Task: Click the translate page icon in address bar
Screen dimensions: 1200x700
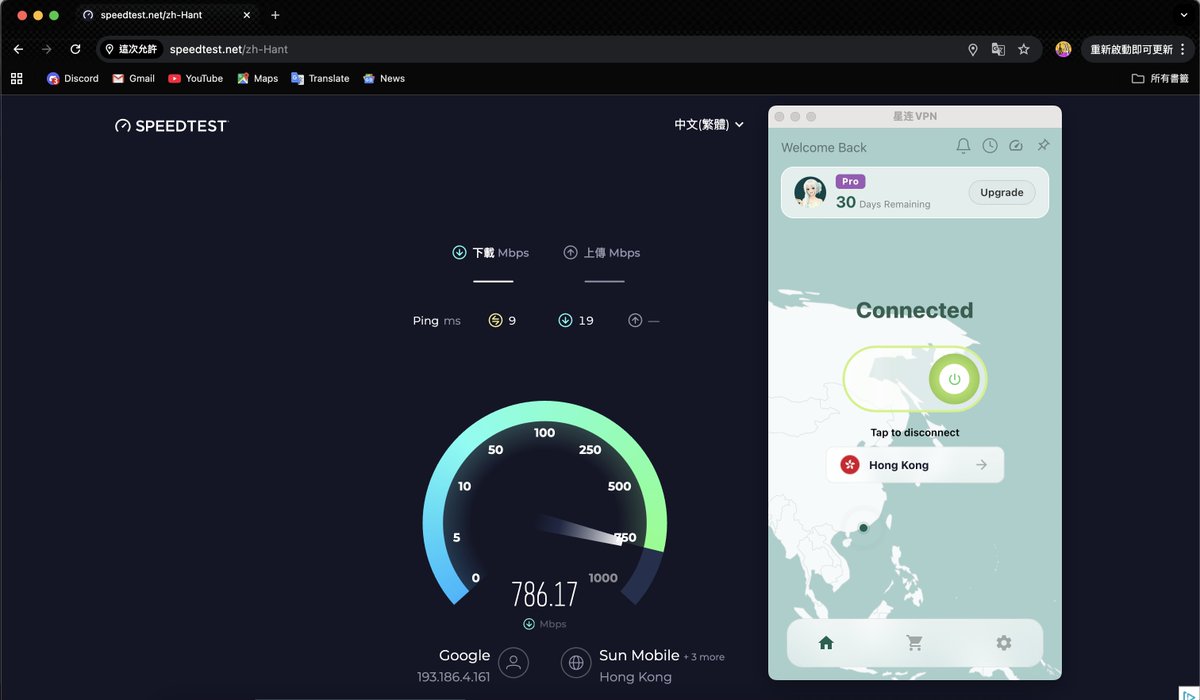Action: [998, 49]
